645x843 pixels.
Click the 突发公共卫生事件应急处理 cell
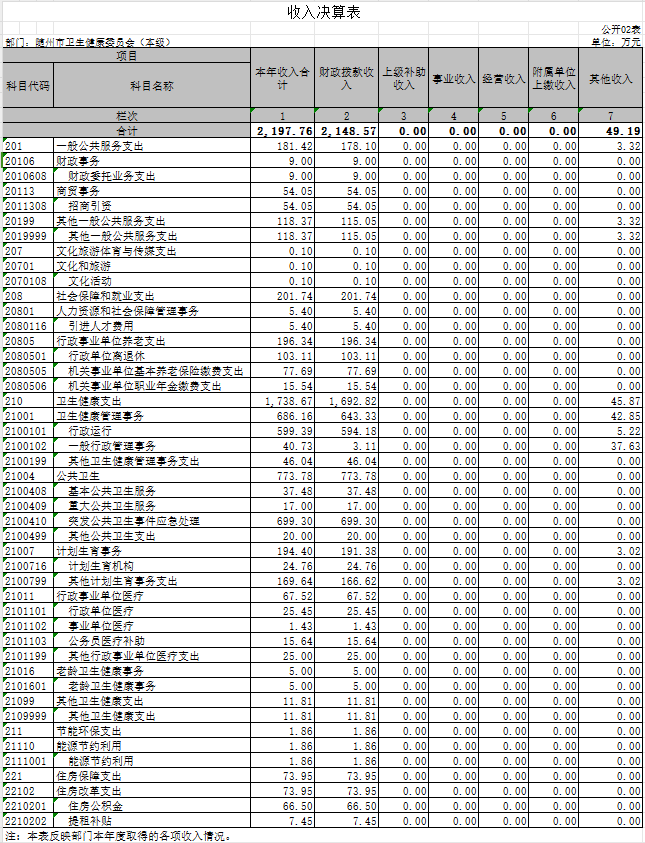pos(133,521)
